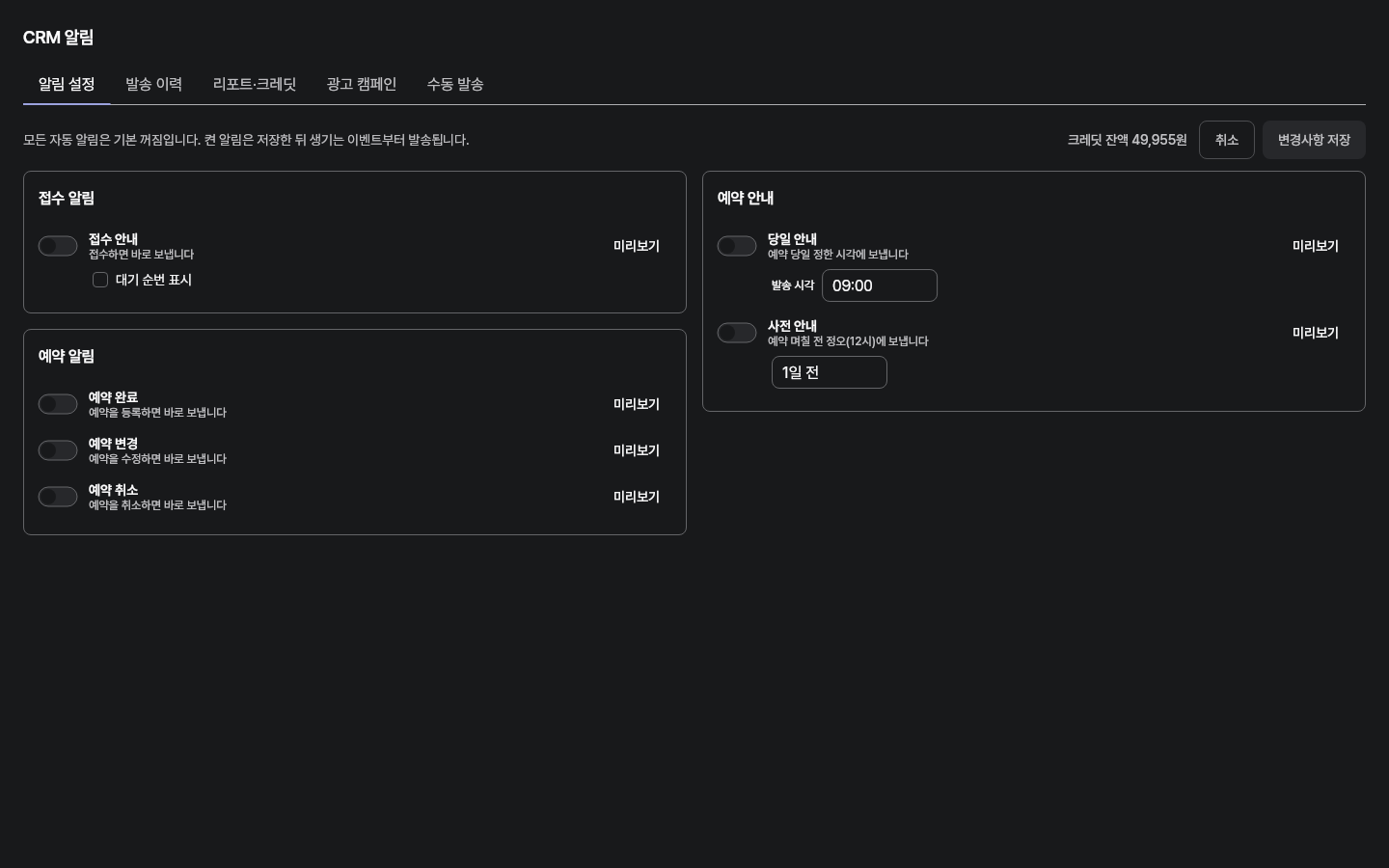Screen dimensions: 1389x868
Task: Click the 모든 자동 알림은 기본 꺼짐입니다 notice
Action: click(246, 140)
